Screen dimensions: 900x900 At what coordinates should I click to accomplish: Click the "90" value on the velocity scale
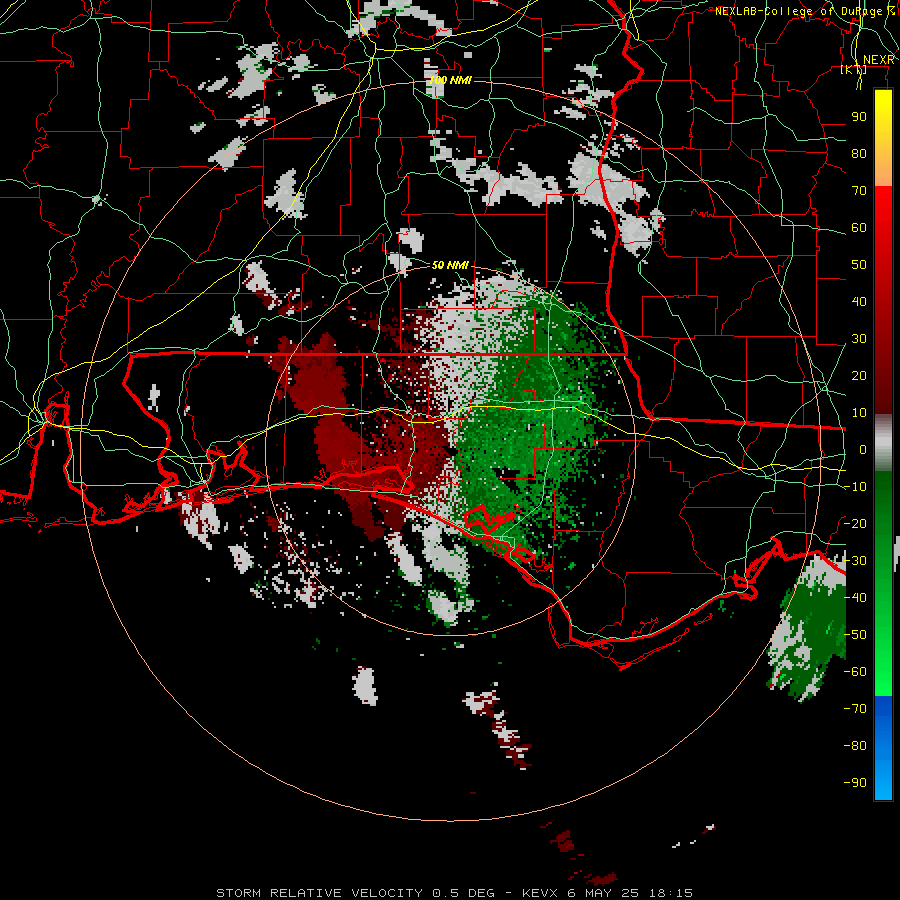[x=859, y=117]
